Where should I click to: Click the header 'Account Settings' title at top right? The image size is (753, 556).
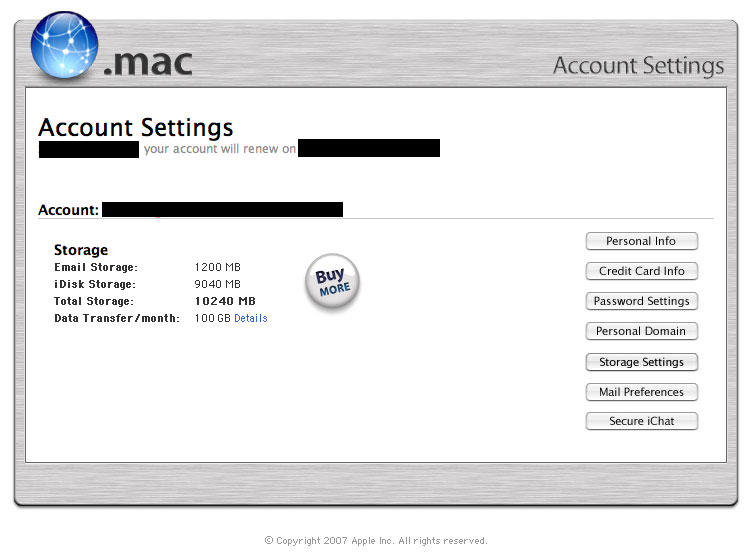(x=638, y=66)
